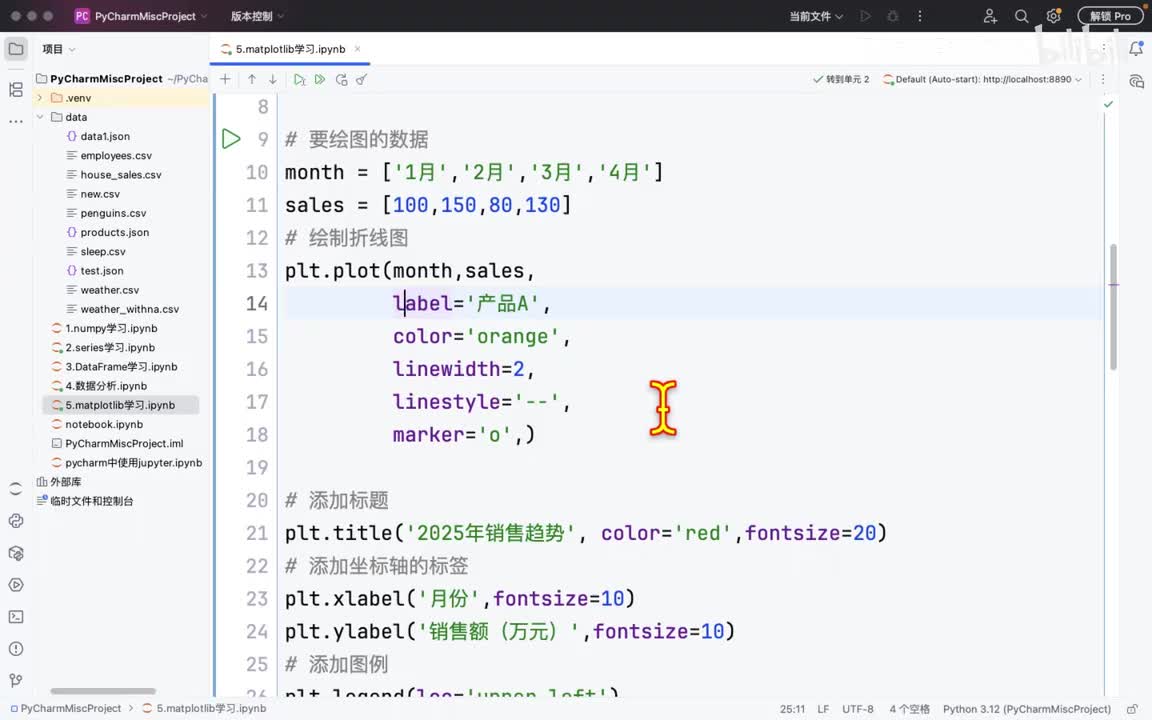Open PyCharmMiscProject project dropdown
This screenshot has height=720, width=1152.
point(142,16)
